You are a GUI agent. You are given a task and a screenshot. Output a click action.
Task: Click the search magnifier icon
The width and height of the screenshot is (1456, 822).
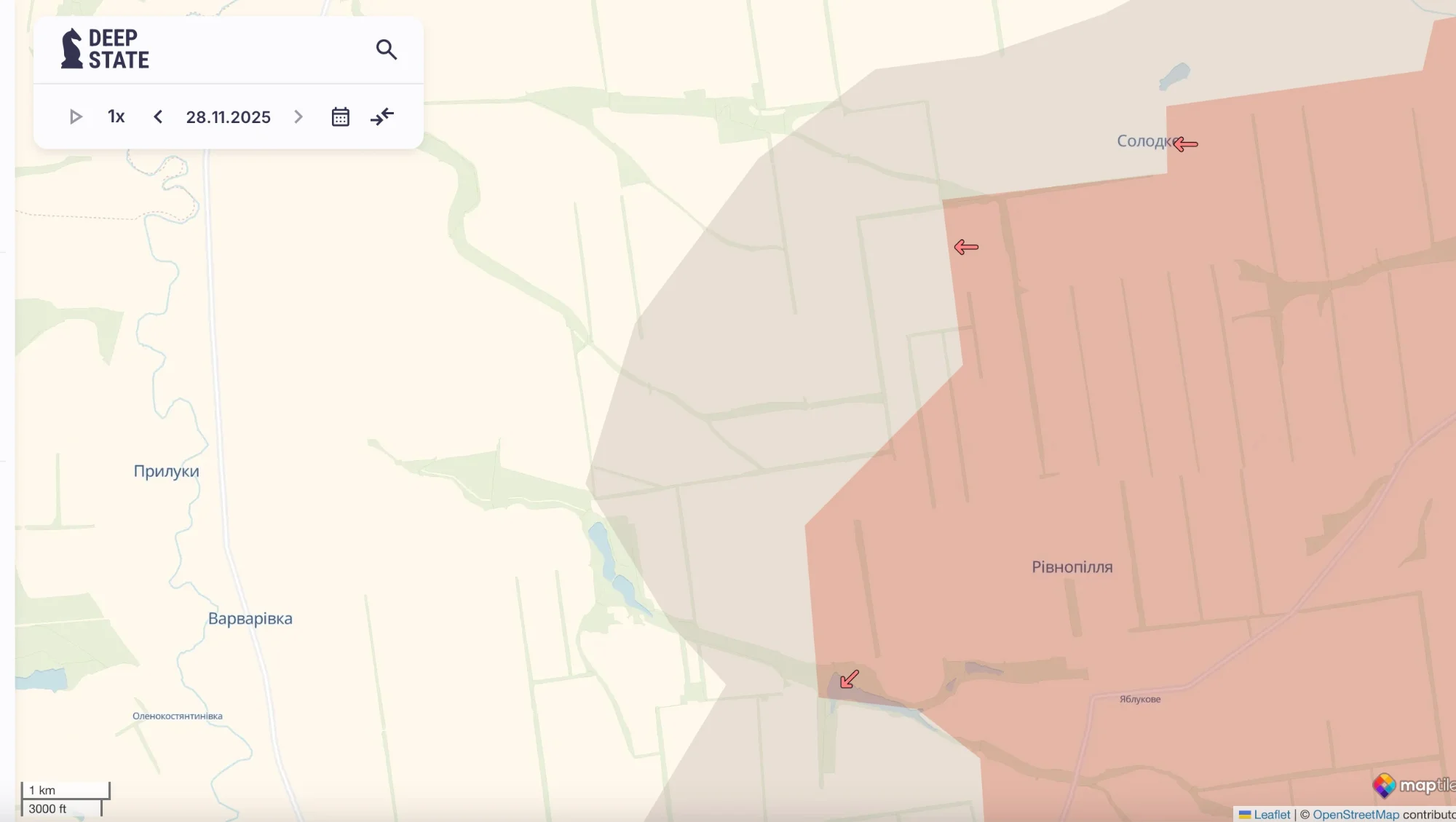(387, 50)
